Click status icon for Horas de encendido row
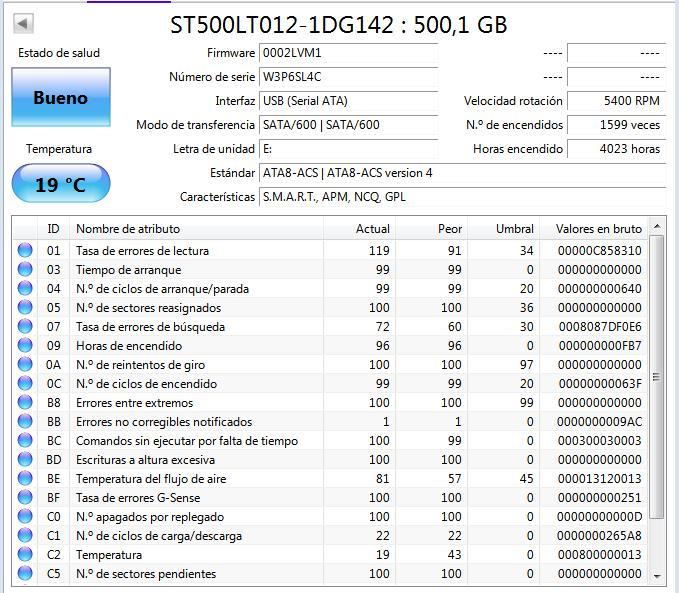The height and width of the screenshot is (593, 679). (25, 345)
